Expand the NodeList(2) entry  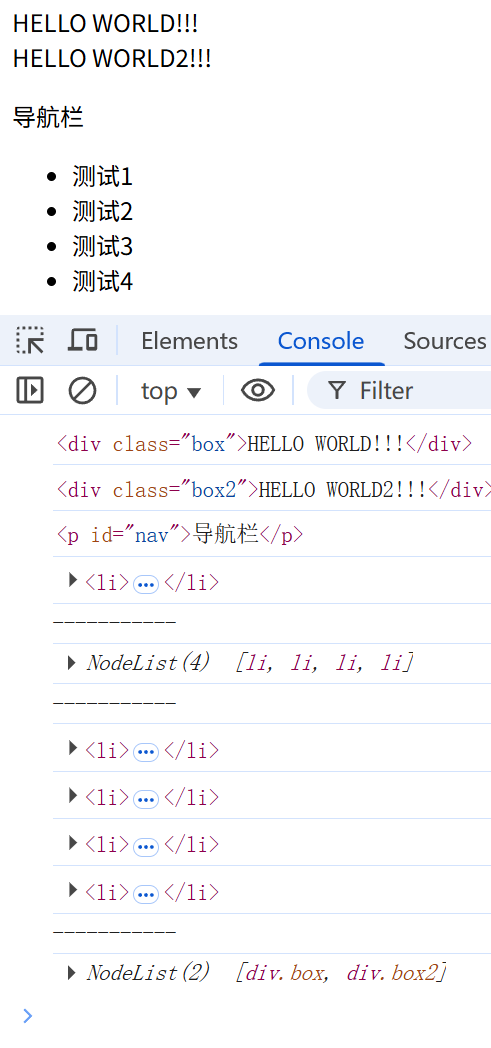(x=72, y=972)
